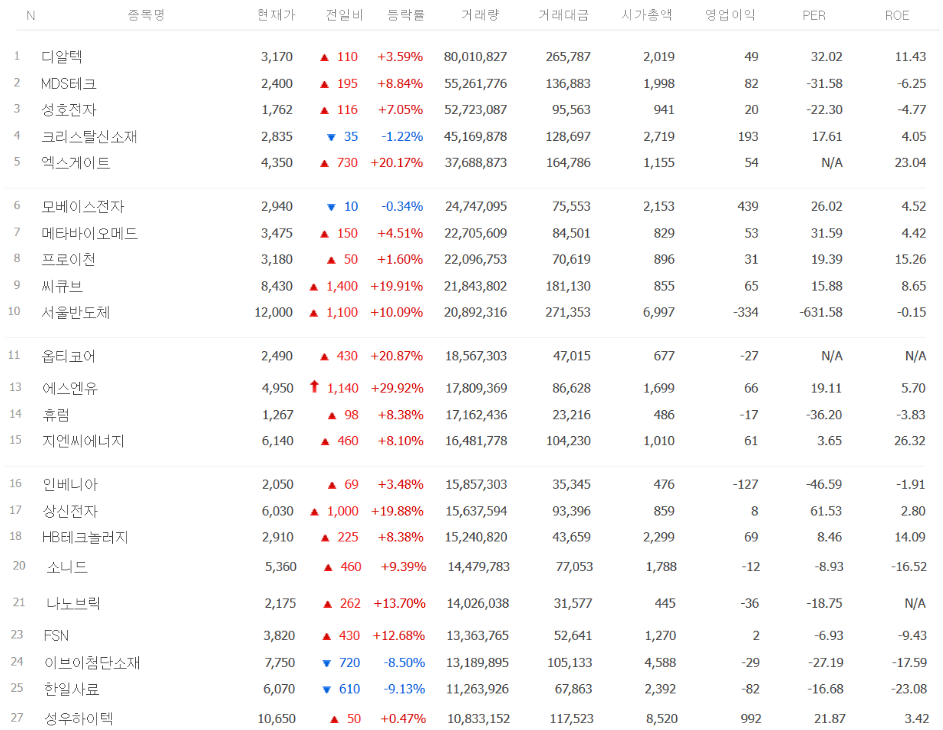
Task: Click 옵티코어's change rate +20.87%
Action: coord(397,356)
